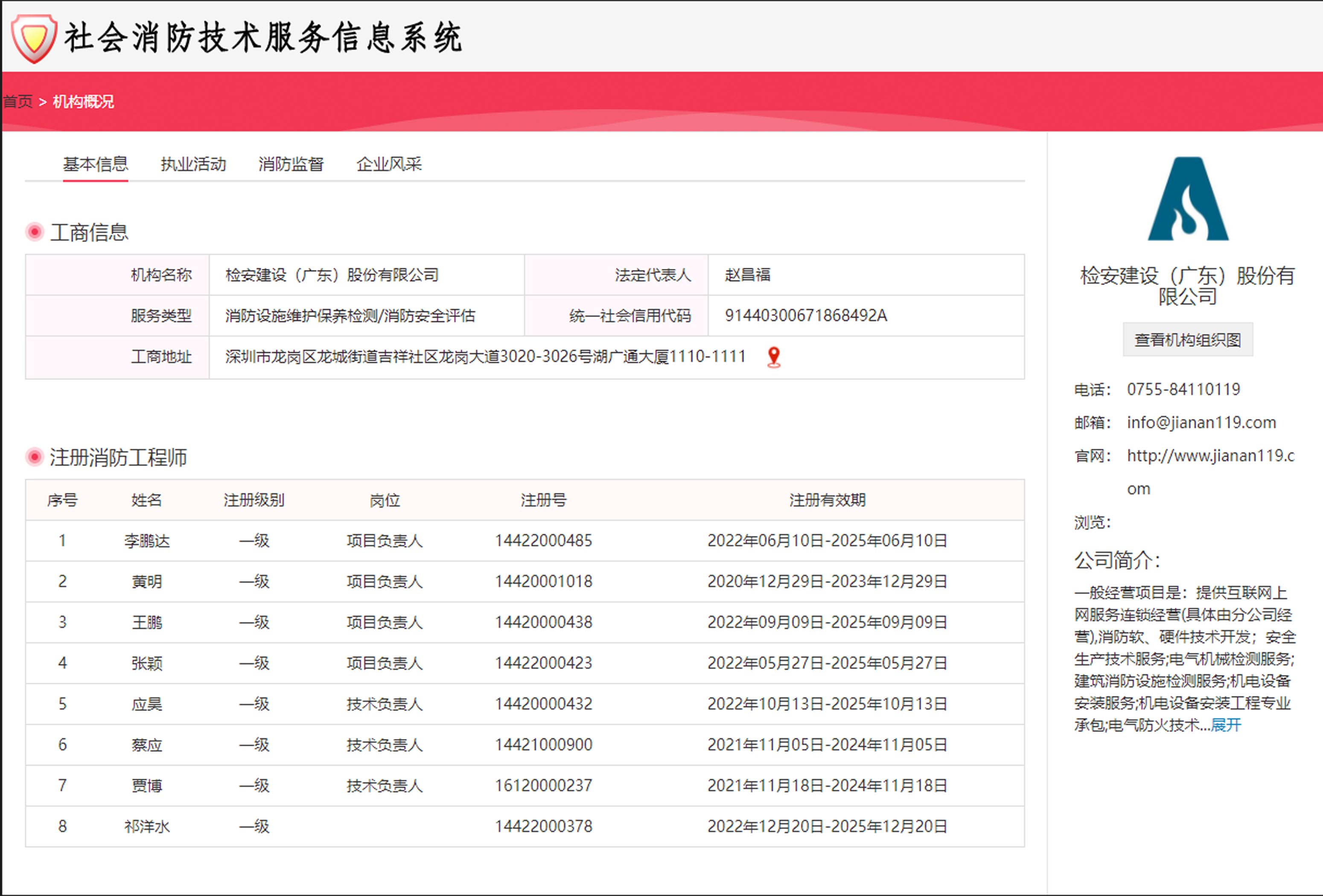Viewport: 1323px width, 896px height.
Task: Click registration number 16120000237
Action: (544, 785)
